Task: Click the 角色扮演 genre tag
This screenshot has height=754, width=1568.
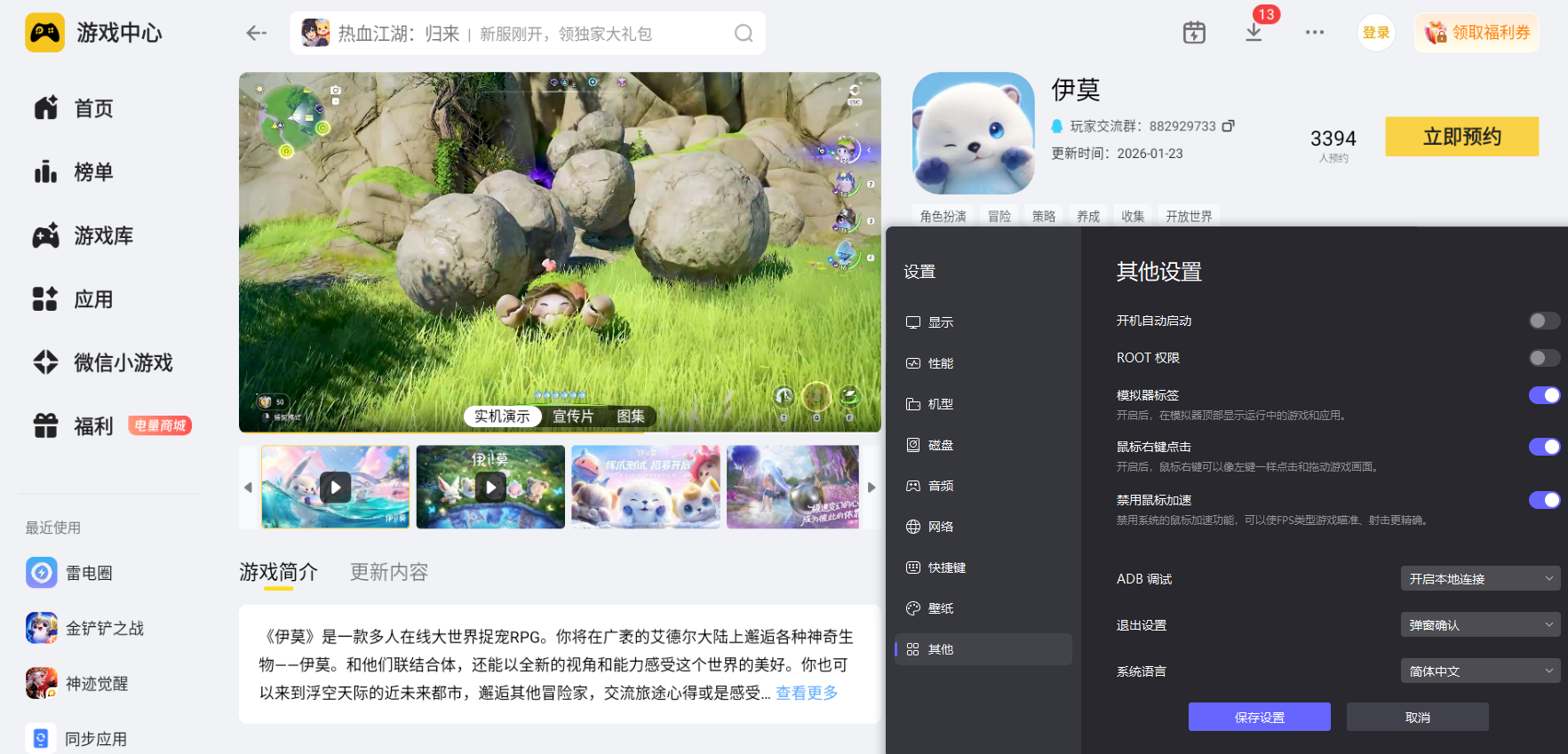Action: coord(943,216)
